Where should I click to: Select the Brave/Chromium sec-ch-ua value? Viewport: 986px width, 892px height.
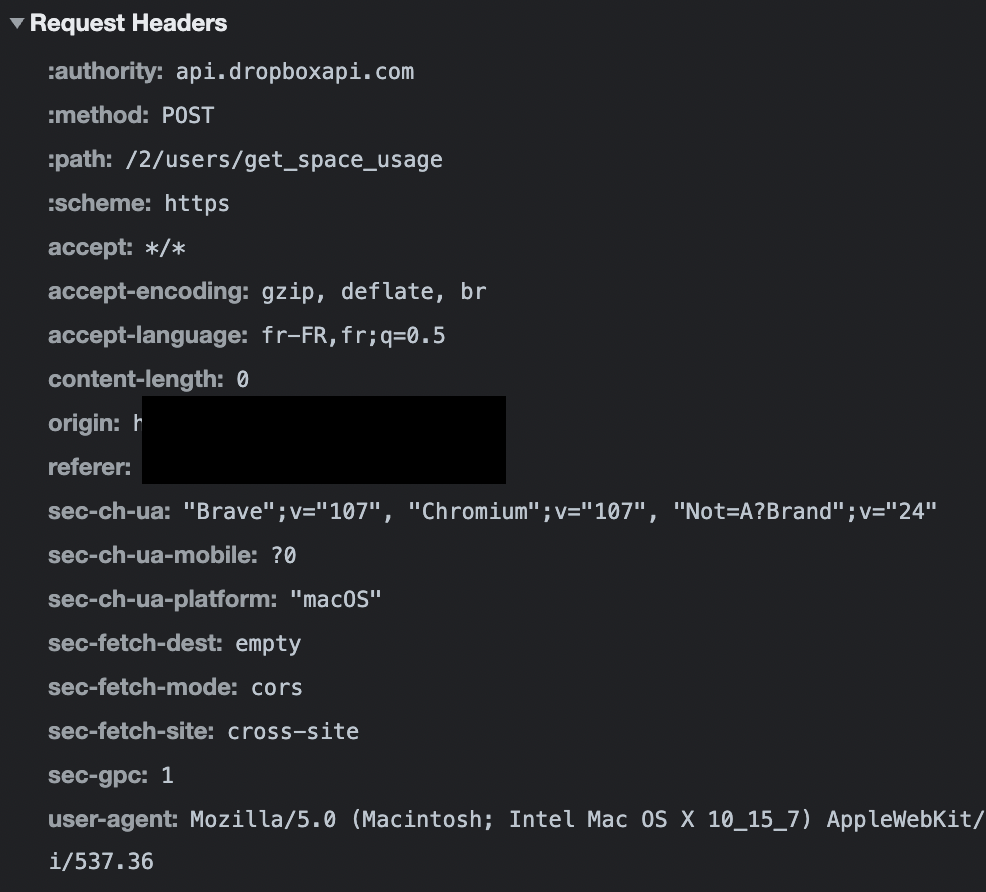tap(559, 512)
